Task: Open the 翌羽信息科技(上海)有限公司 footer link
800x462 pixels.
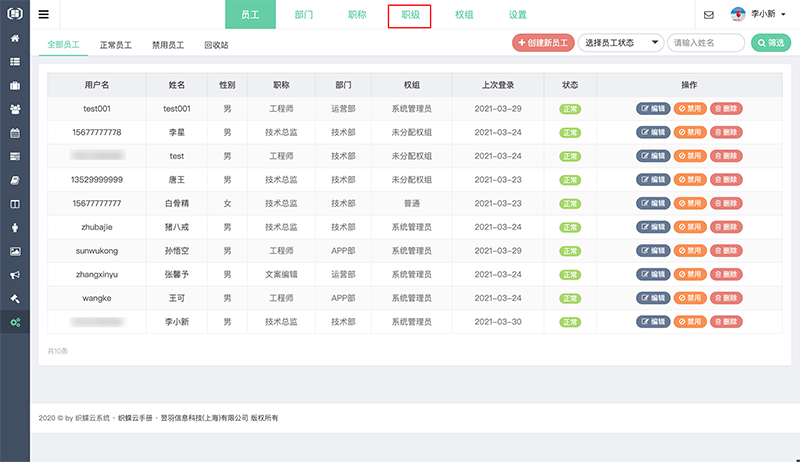Action: tap(205, 418)
